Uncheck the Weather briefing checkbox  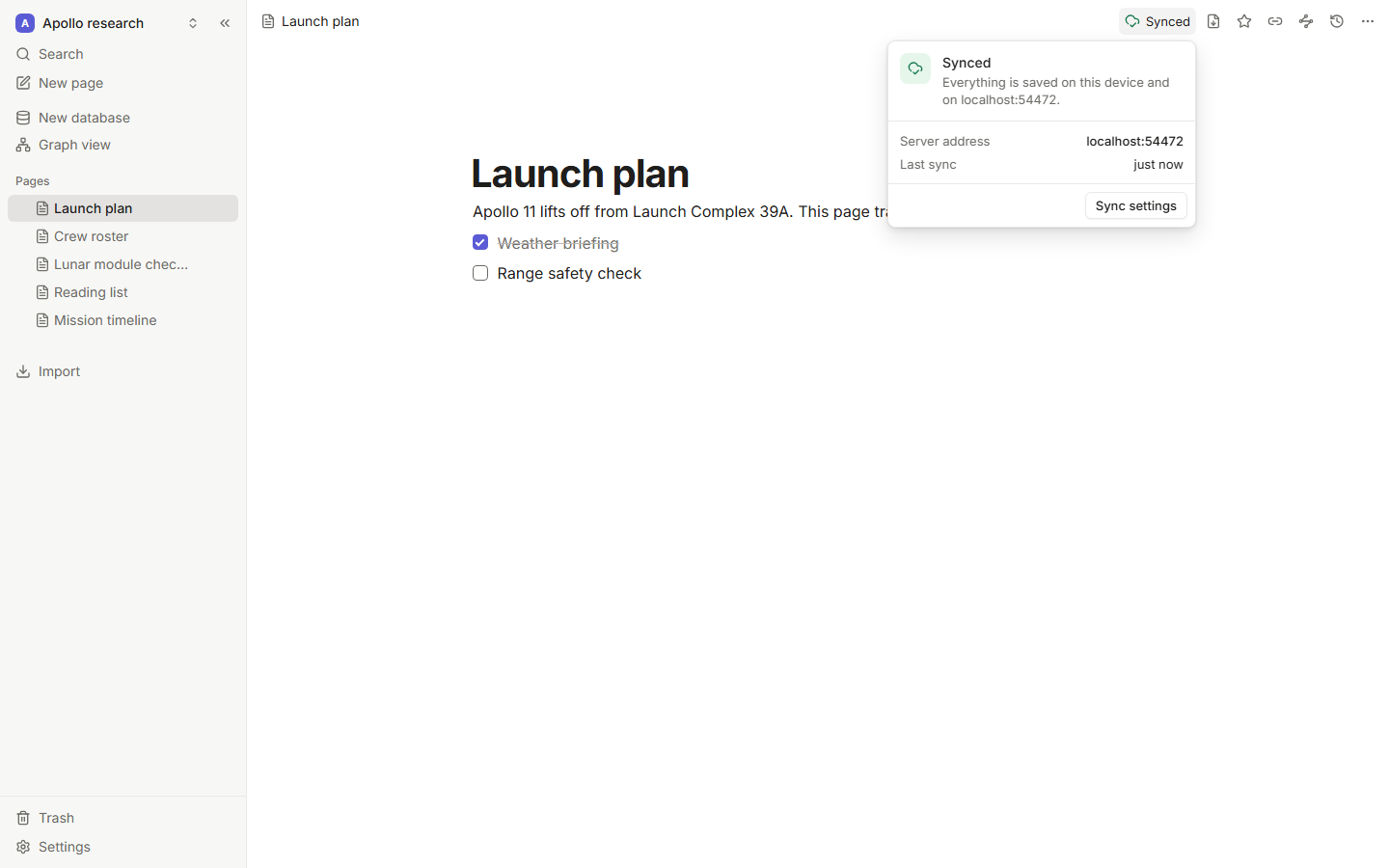coord(480,242)
